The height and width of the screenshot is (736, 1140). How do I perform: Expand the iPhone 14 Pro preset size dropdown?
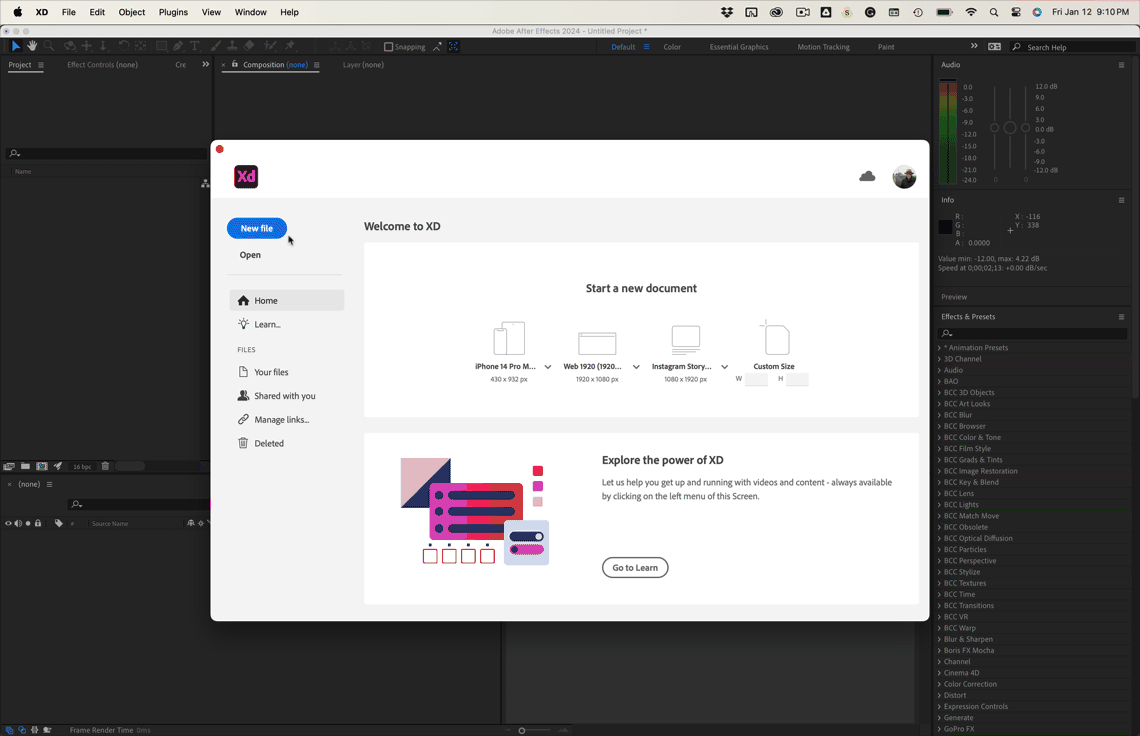coord(547,367)
